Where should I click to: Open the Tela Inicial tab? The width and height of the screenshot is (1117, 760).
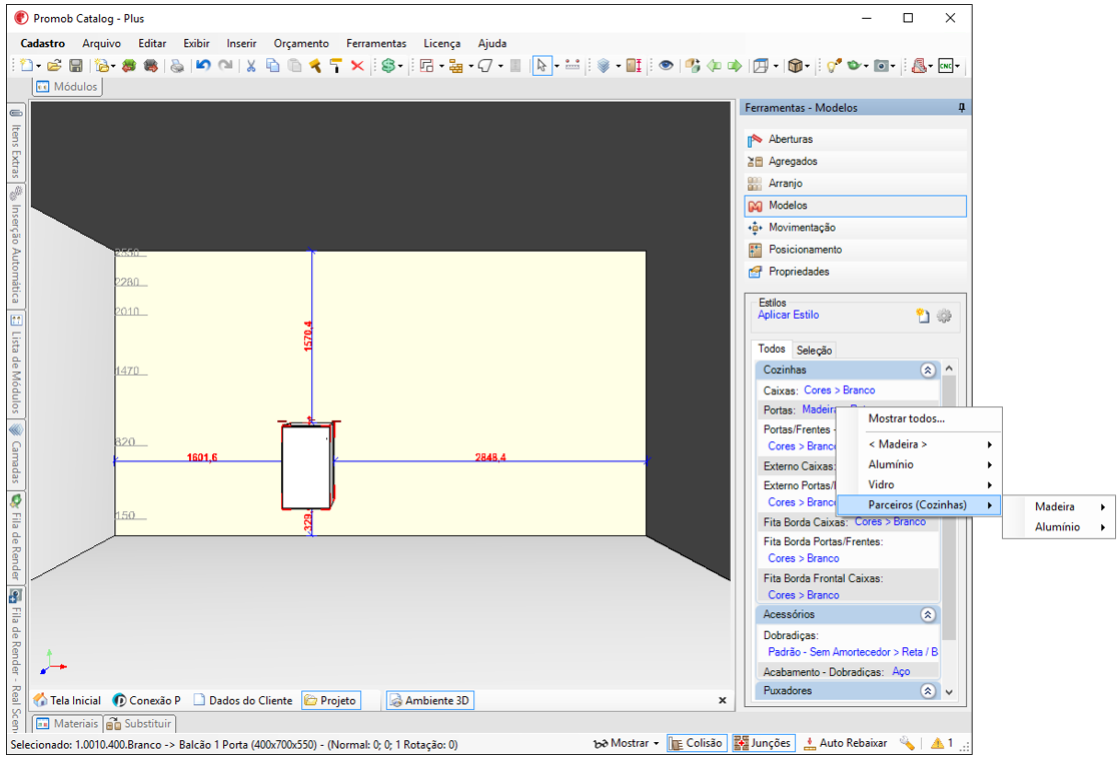[x=68, y=701]
